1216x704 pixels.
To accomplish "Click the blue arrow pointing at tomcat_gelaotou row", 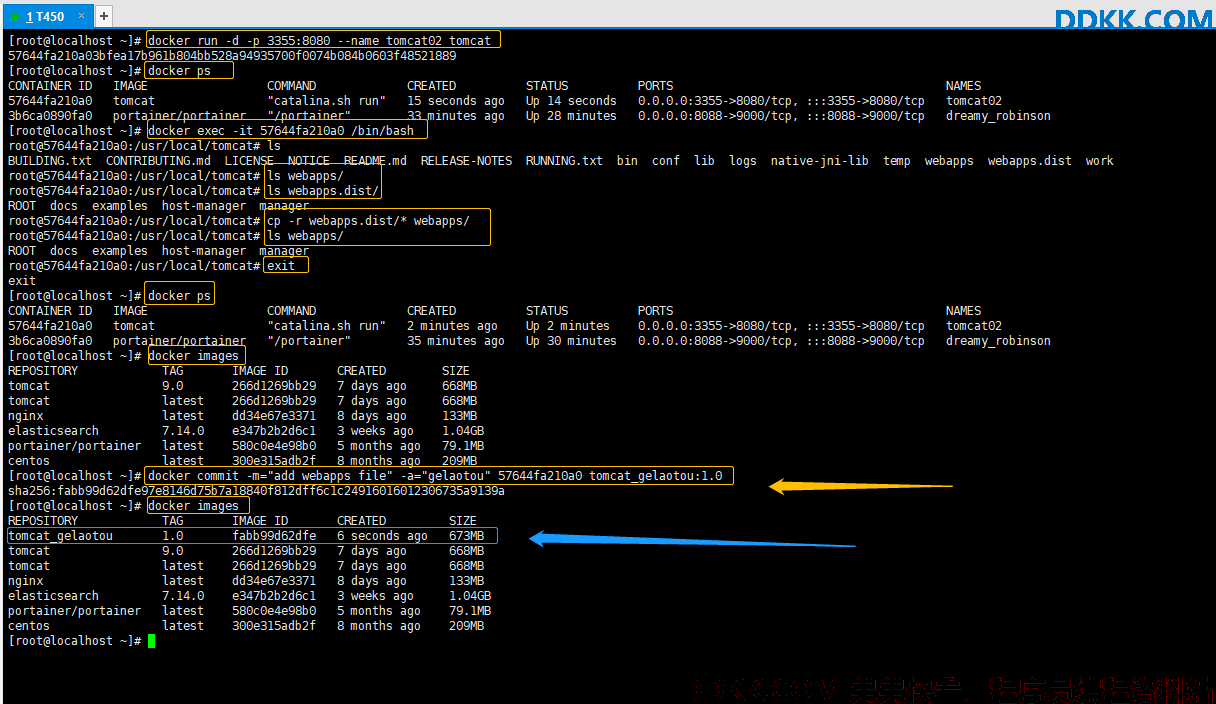I will (692, 540).
